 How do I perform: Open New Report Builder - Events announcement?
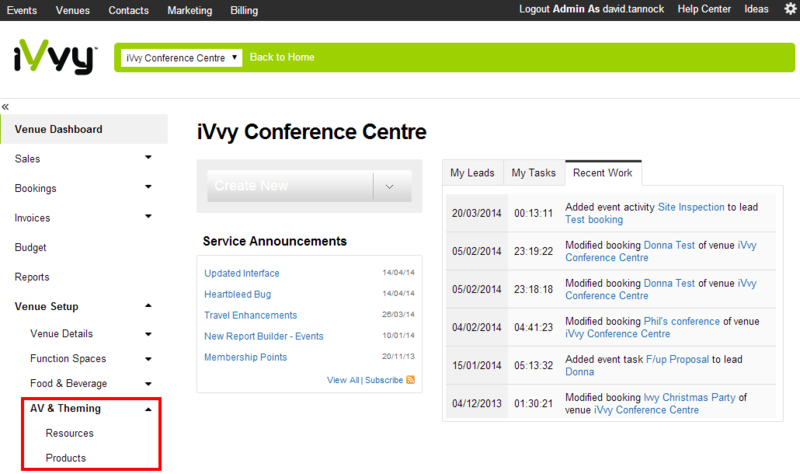264,336
